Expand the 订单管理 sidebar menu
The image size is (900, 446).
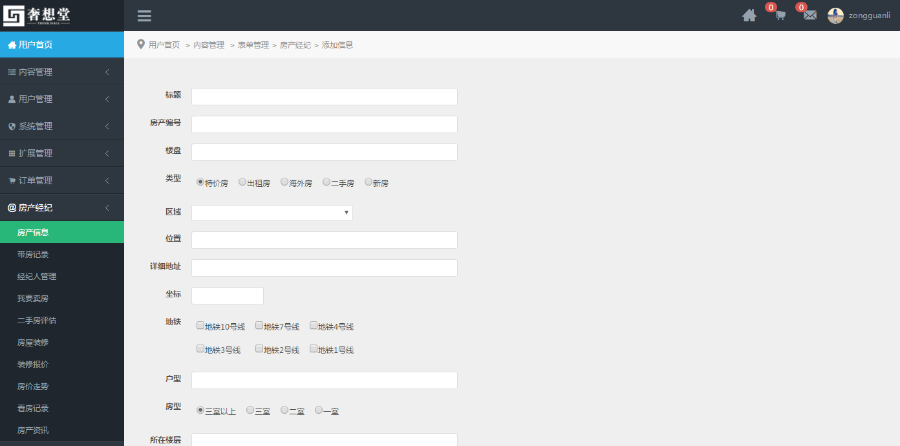click(x=62, y=180)
